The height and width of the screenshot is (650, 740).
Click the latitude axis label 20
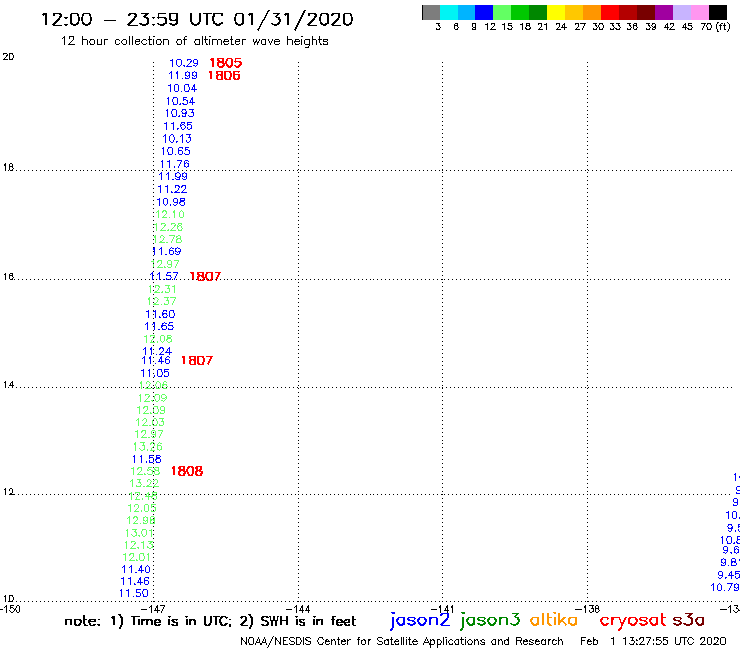click(8, 57)
